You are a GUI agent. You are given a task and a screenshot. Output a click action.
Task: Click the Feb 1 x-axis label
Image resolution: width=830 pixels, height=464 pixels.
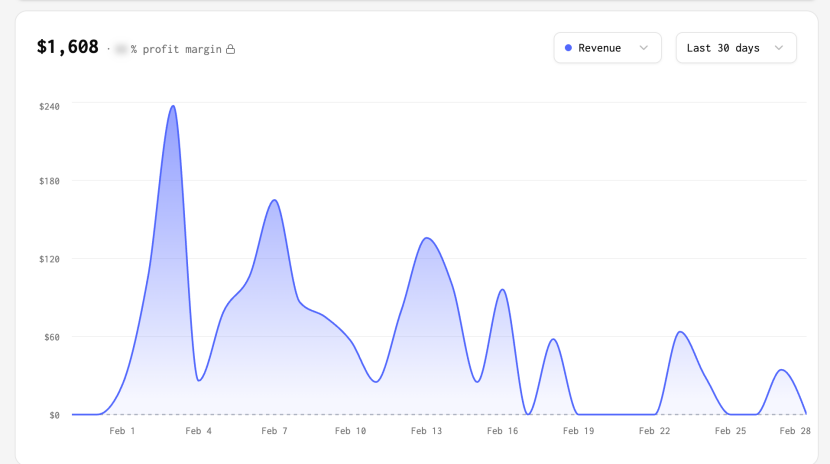pyautogui.click(x=122, y=431)
